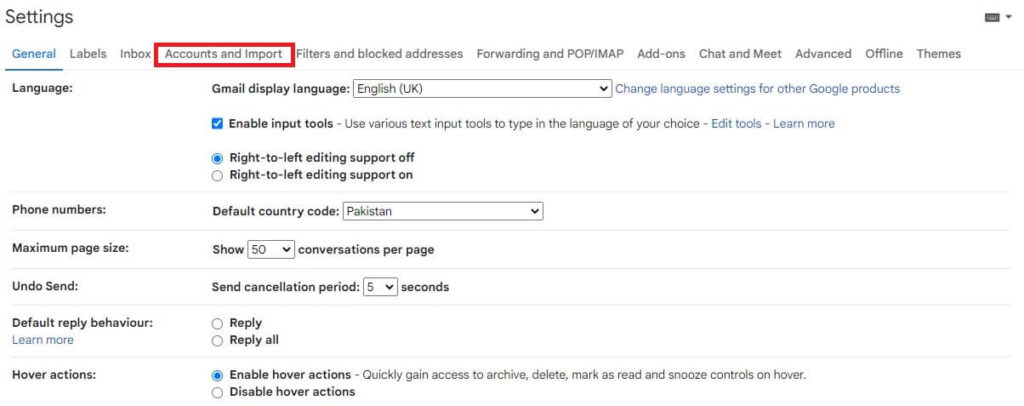Select Right-to-left editing support off
Screen dimensions: 1024x406
(218, 158)
